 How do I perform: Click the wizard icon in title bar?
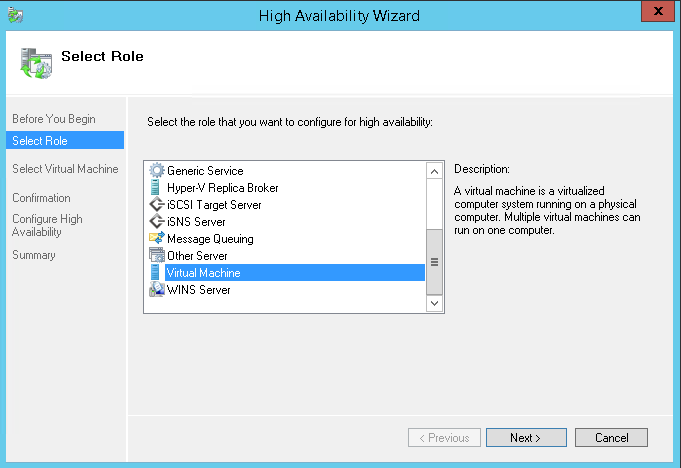[x=15, y=15]
